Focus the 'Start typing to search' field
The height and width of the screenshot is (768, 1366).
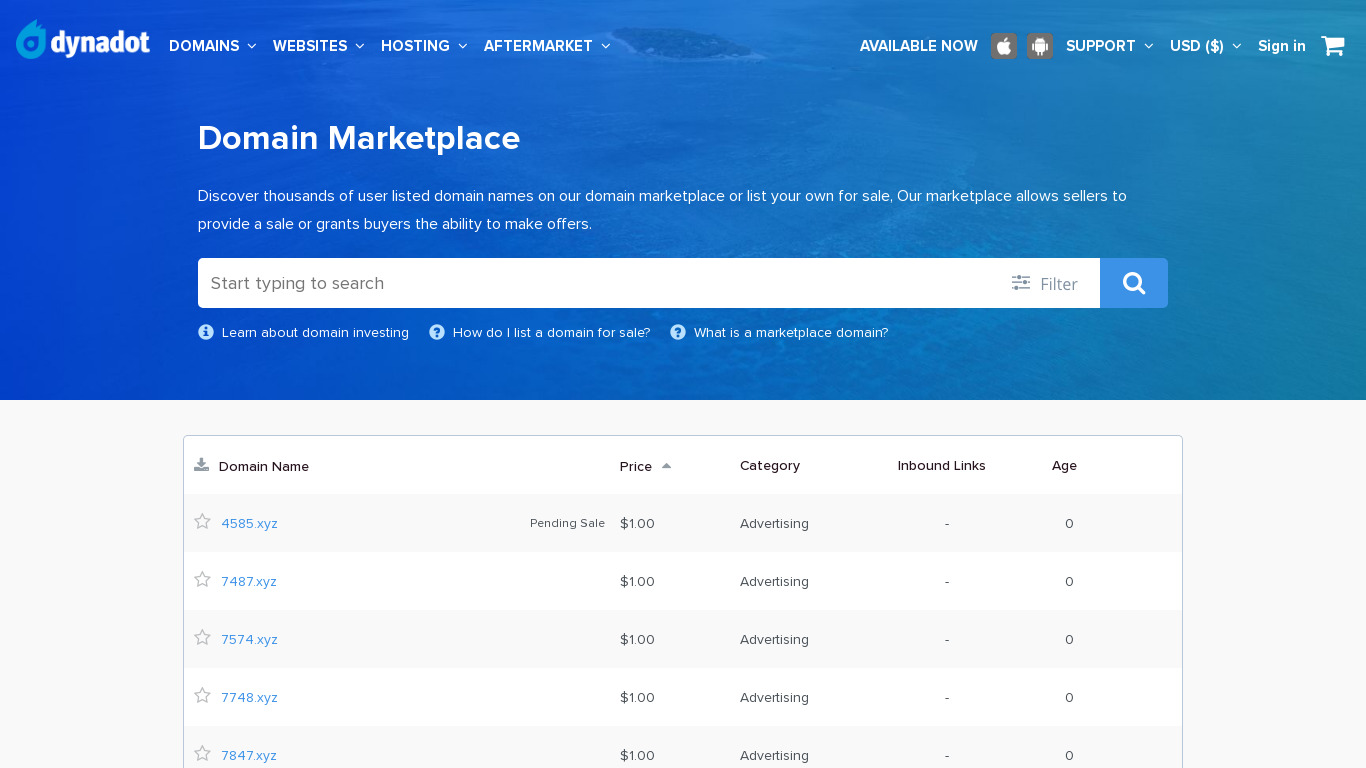click(x=600, y=283)
